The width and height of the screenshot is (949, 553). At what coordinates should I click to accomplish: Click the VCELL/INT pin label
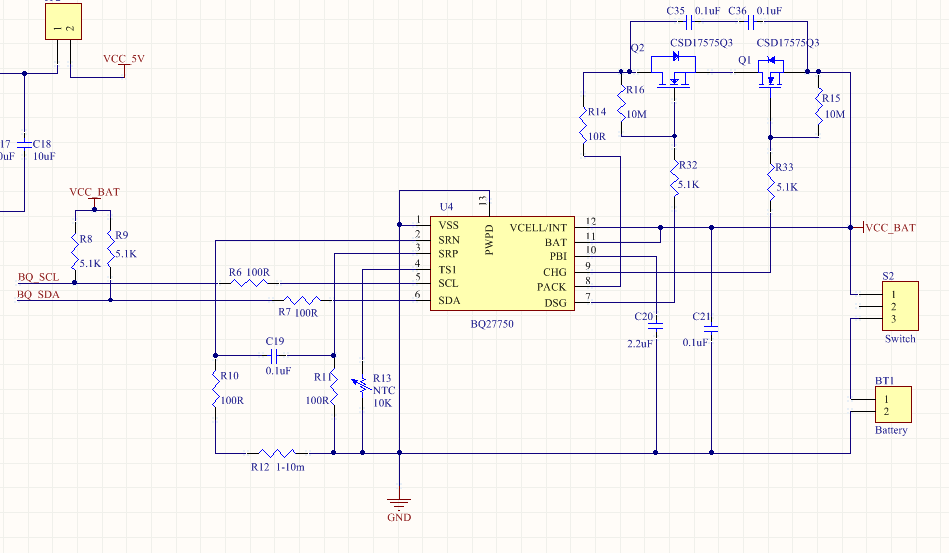pos(538,228)
